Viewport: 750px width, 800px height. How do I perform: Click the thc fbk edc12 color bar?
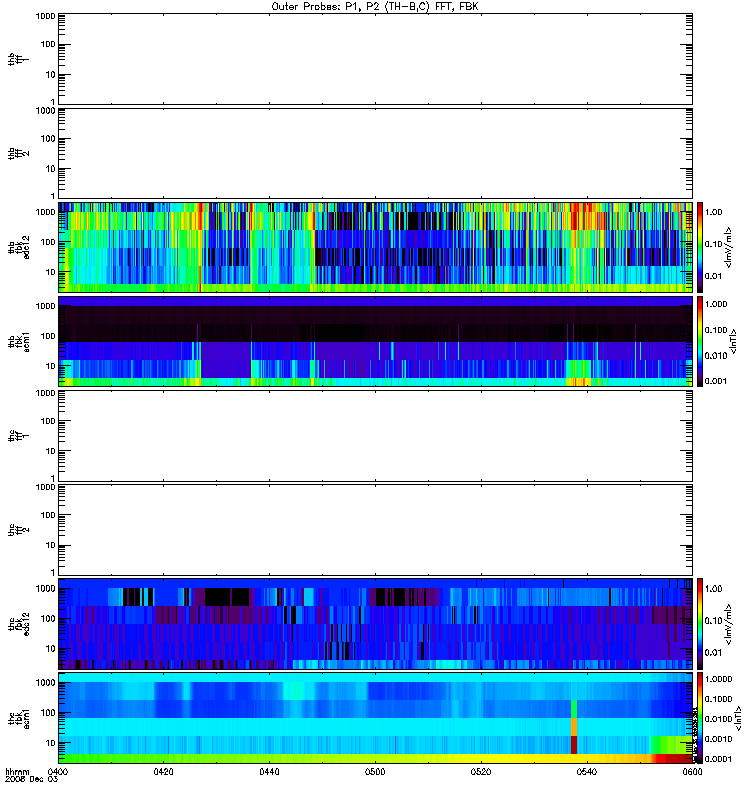click(x=700, y=623)
